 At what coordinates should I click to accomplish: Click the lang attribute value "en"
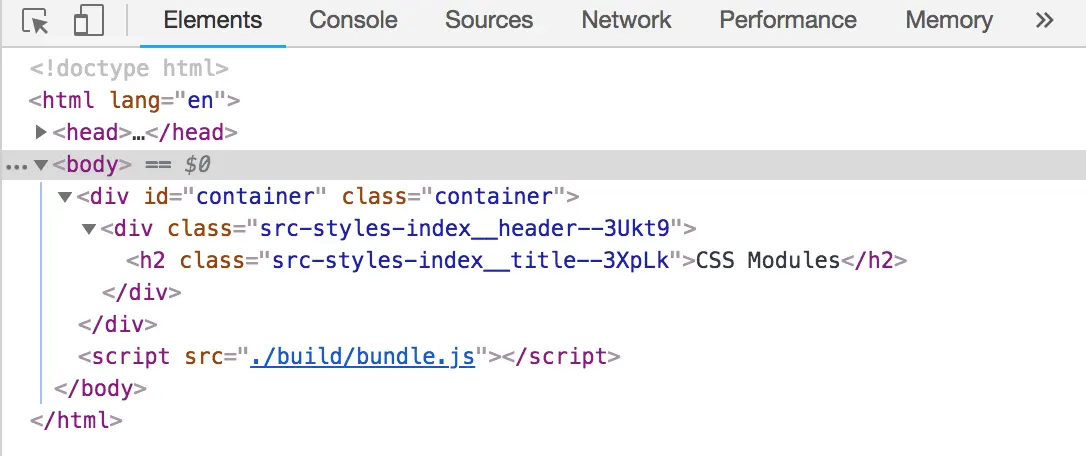click(x=200, y=100)
